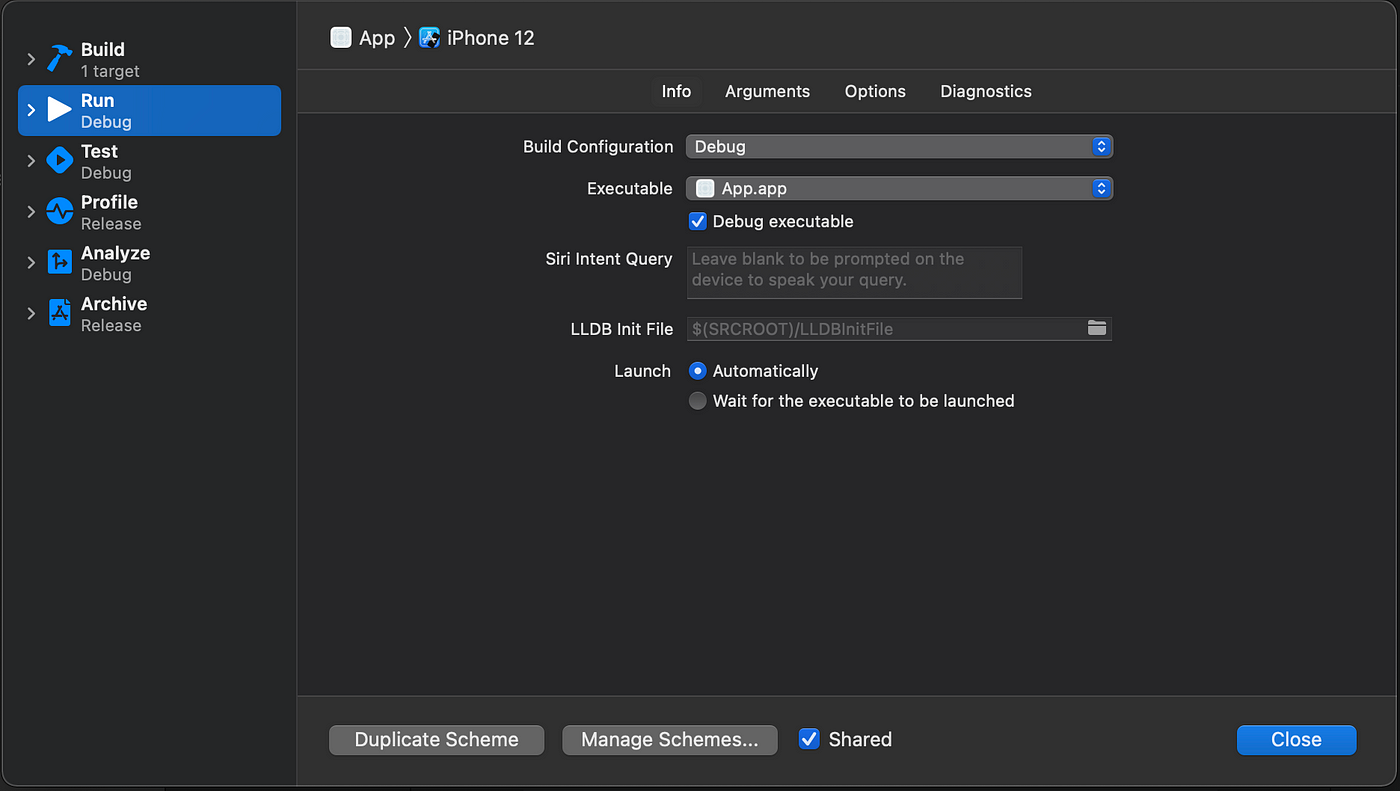
Task: Click the iPhone 12 simulator icon
Action: (429, 38)
